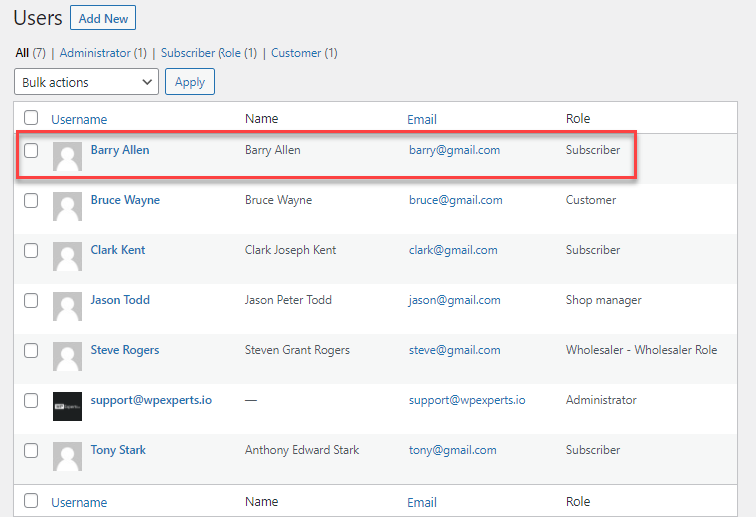Tick the select-all checkbox in footer

pyautogui.click(x=31, y=501)
